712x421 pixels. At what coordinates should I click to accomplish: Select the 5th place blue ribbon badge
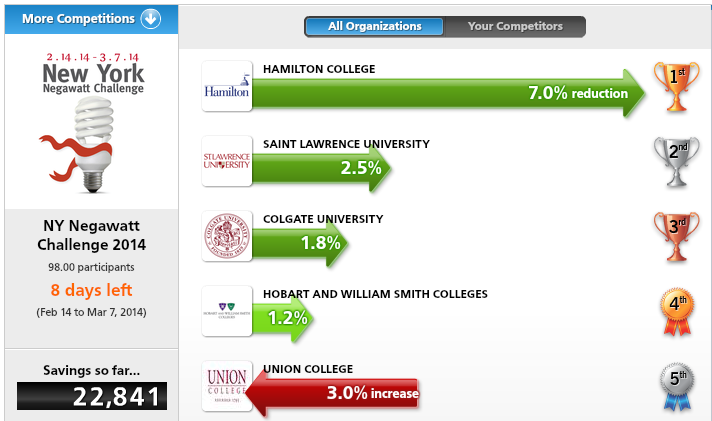tap(677, 386)
